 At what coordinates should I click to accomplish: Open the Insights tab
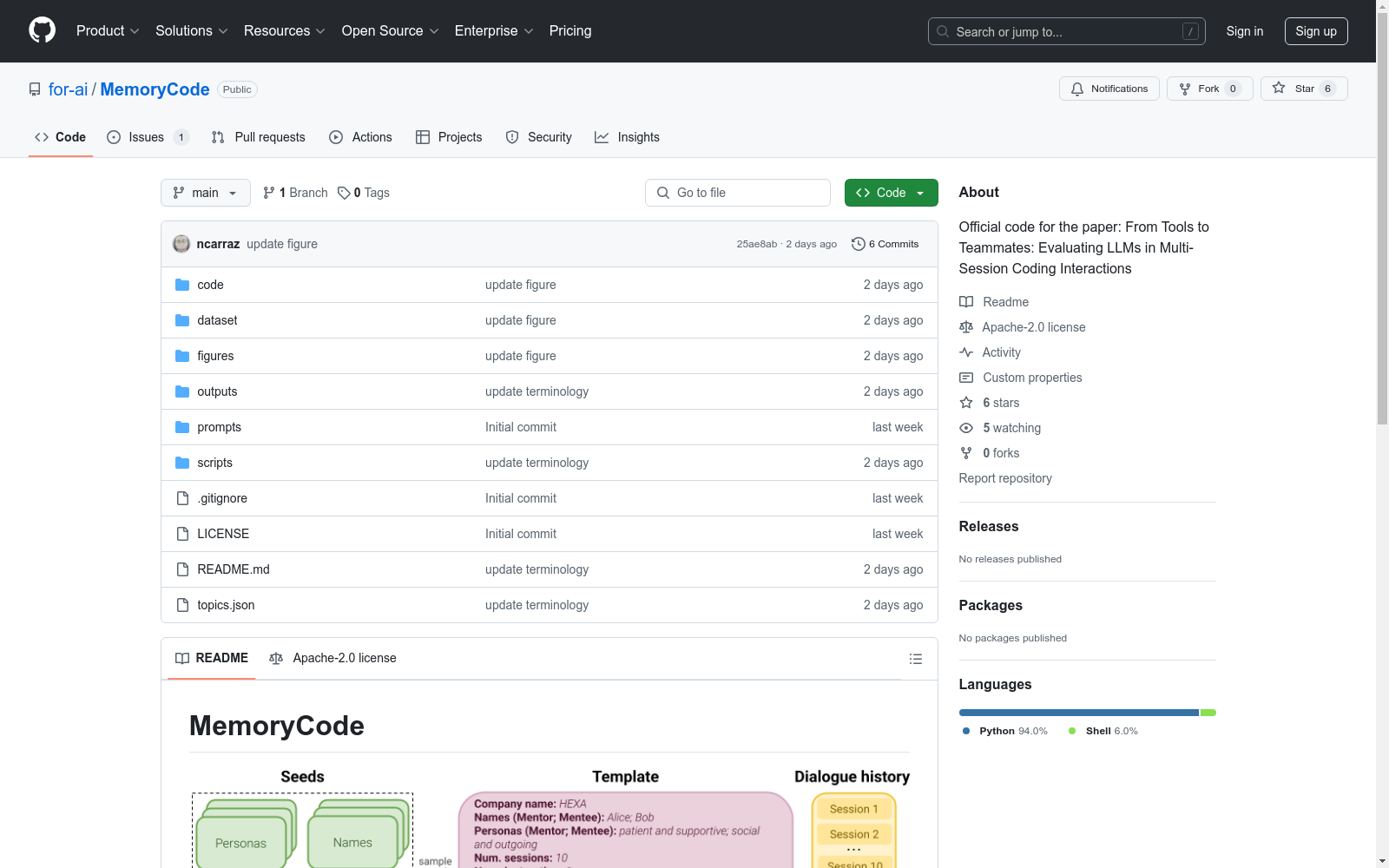click(627, 137)
